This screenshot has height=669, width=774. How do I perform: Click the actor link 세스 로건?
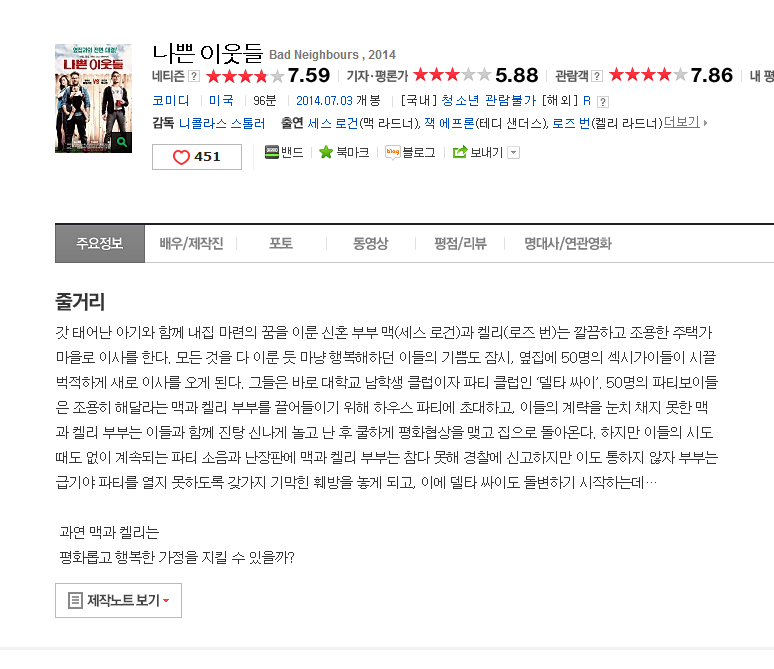pyautogui.click(x=333, y=123)
